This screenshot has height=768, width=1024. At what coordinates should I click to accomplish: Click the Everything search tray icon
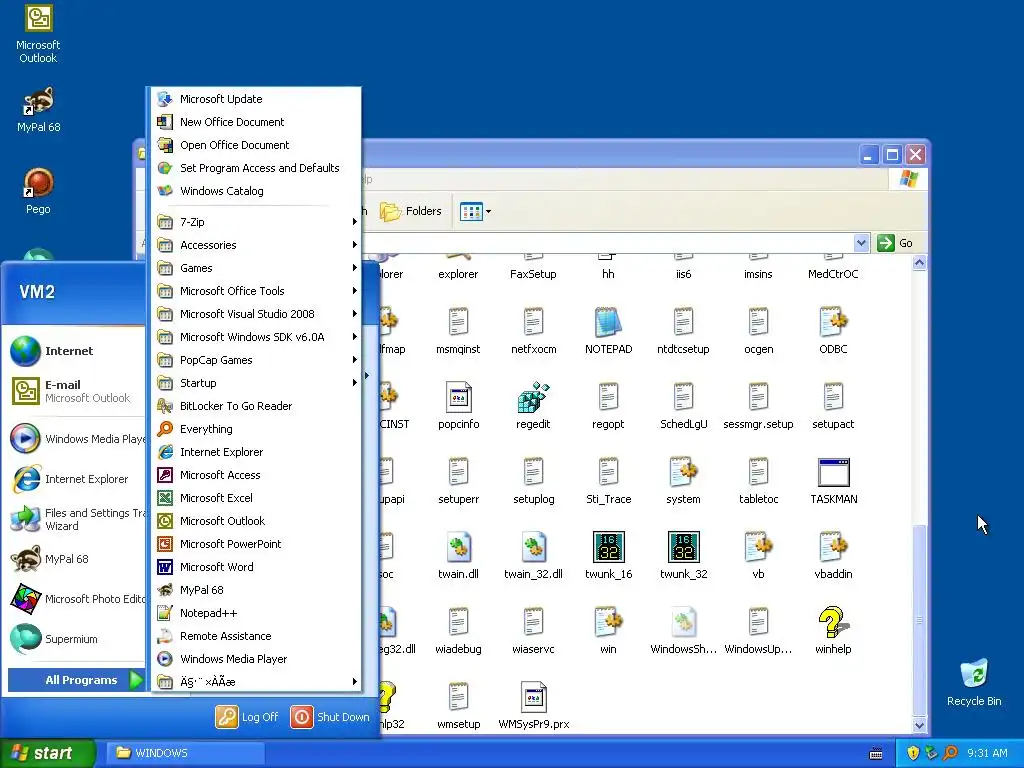click(950, 753)
